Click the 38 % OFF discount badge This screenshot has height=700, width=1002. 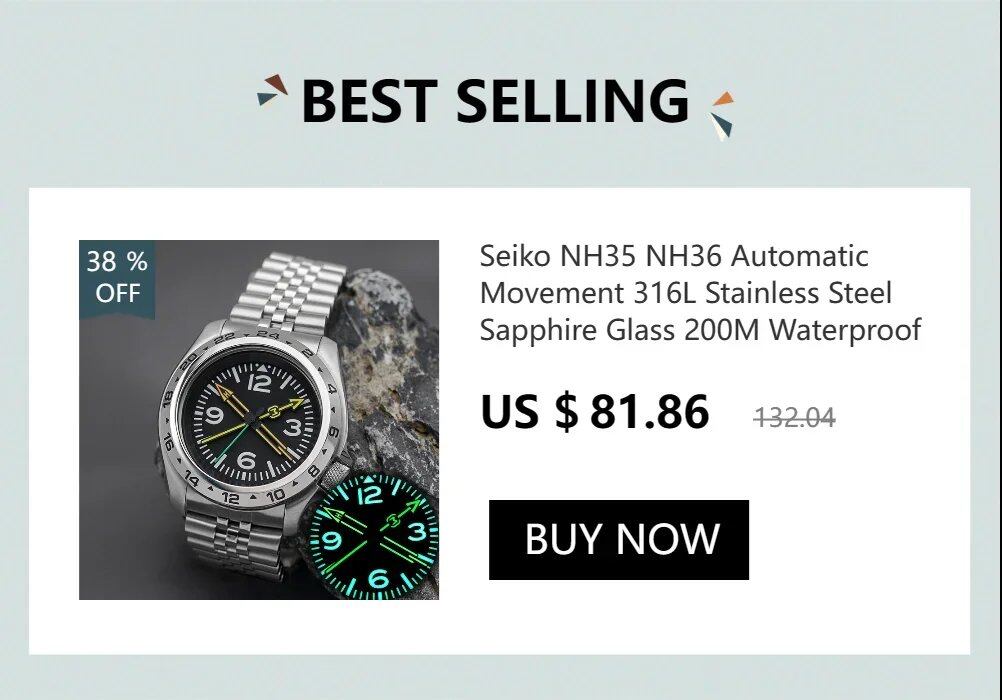117,278
